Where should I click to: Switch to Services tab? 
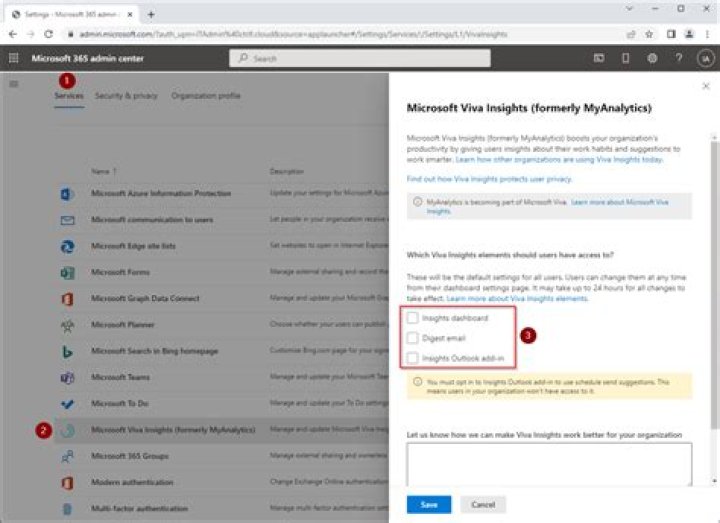point(69,96)
